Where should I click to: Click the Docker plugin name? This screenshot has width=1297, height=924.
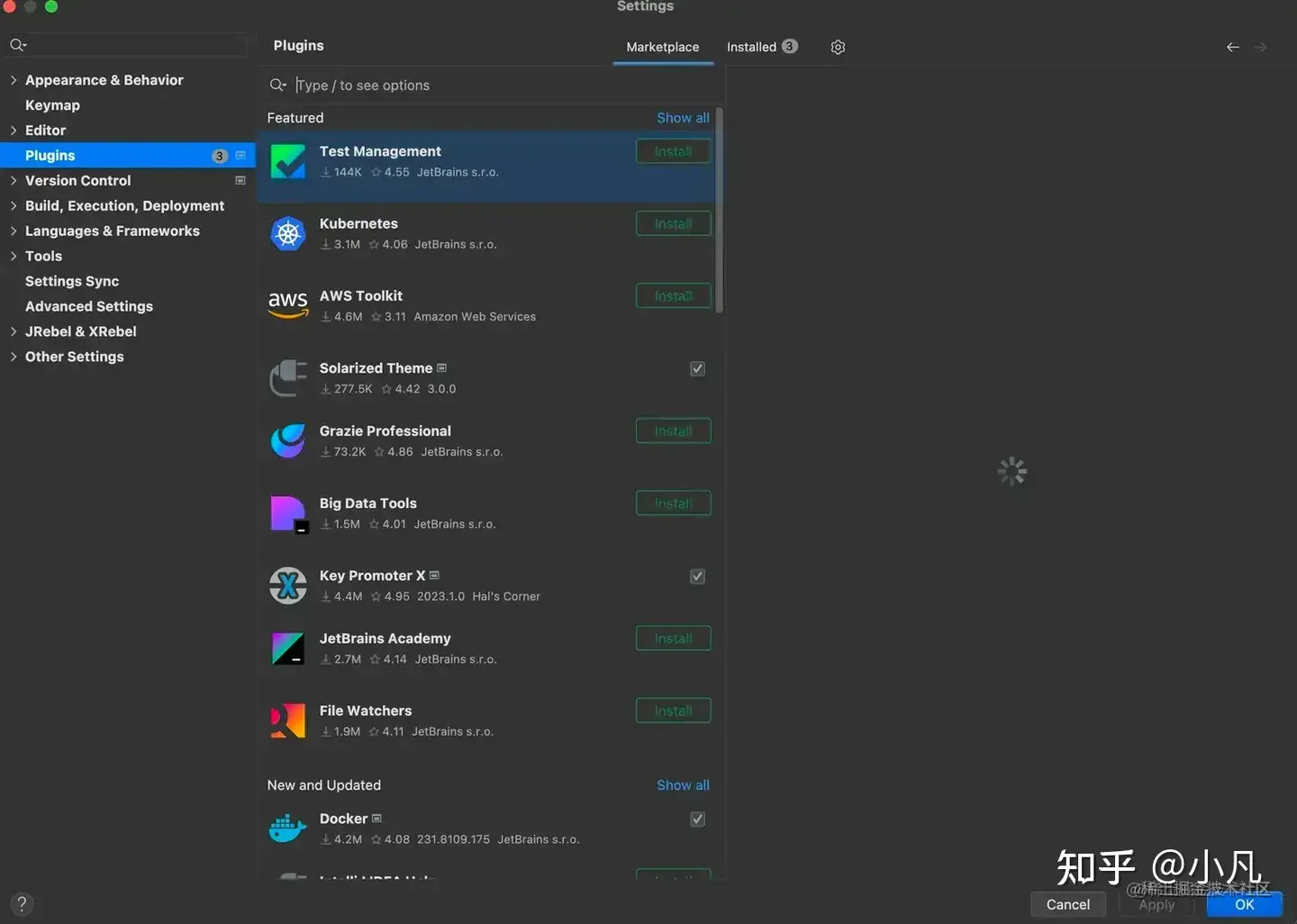(343, 819)
